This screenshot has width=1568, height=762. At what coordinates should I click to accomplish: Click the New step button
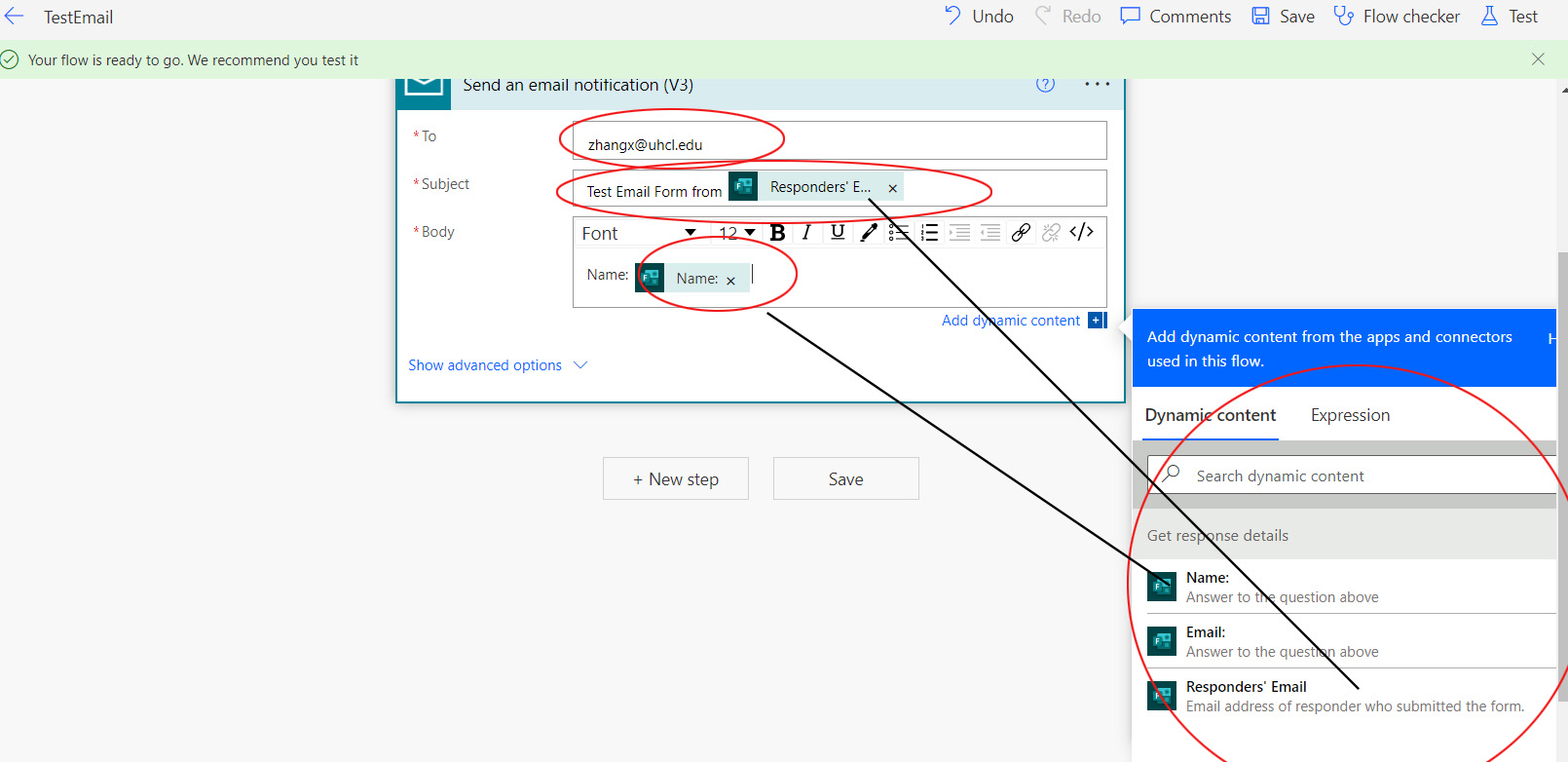click(676, 479)
